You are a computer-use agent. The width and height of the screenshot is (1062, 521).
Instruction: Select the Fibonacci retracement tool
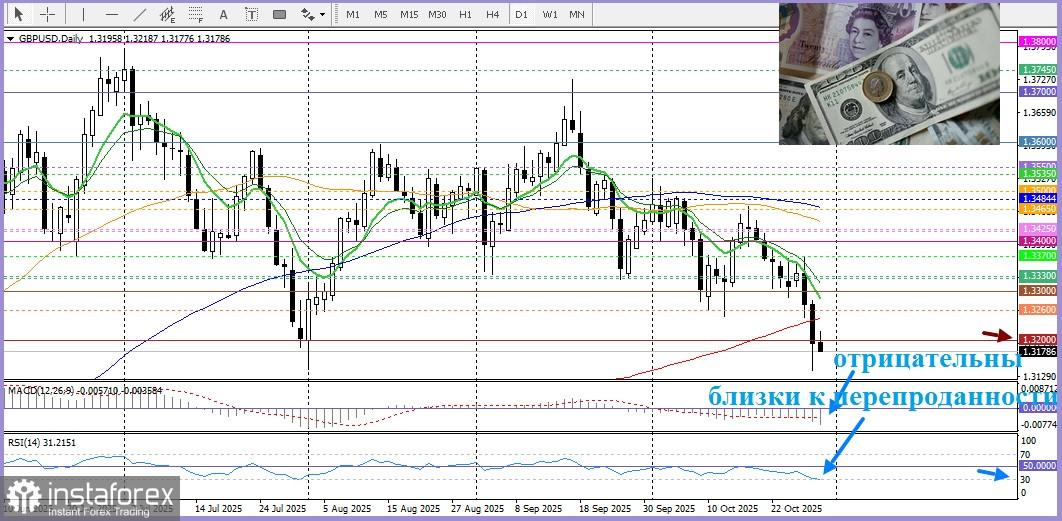coord(196,14)
